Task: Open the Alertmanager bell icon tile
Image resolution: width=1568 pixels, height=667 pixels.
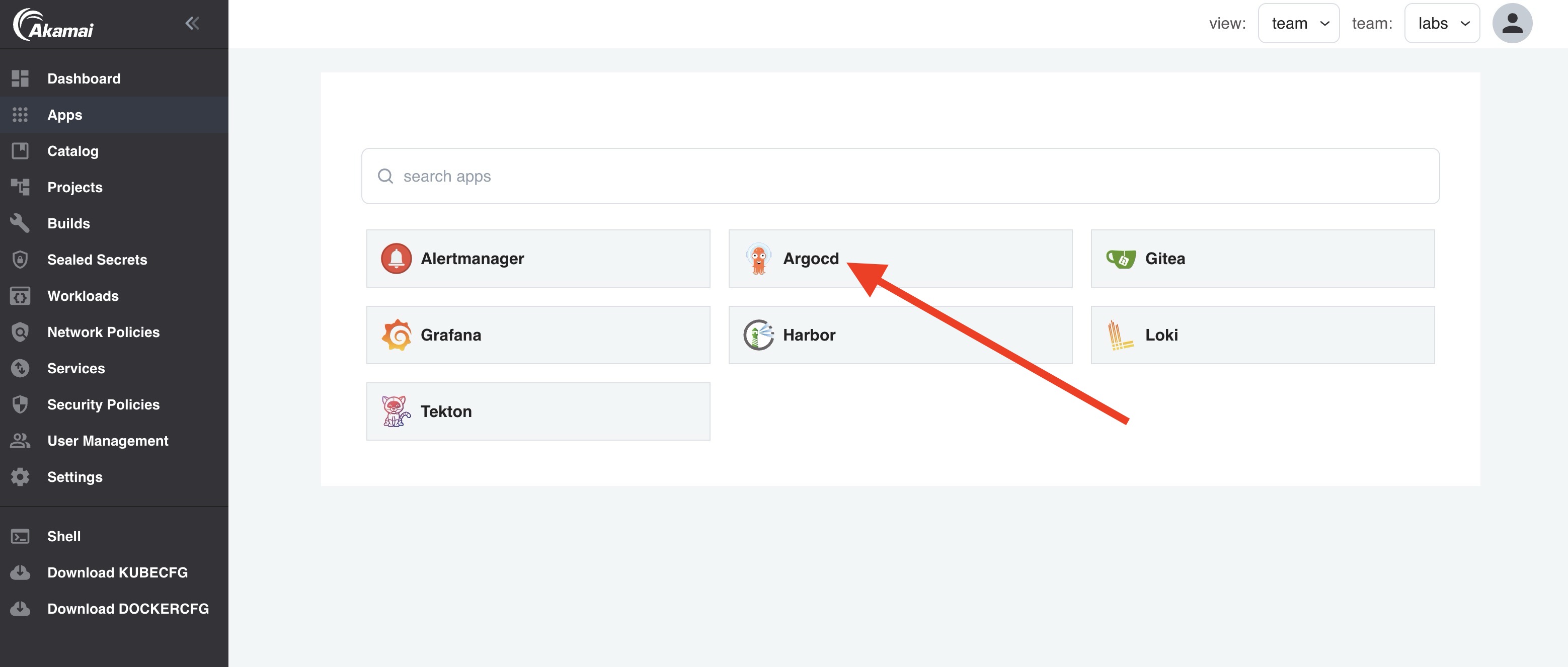Action: [x=396, y=259]
